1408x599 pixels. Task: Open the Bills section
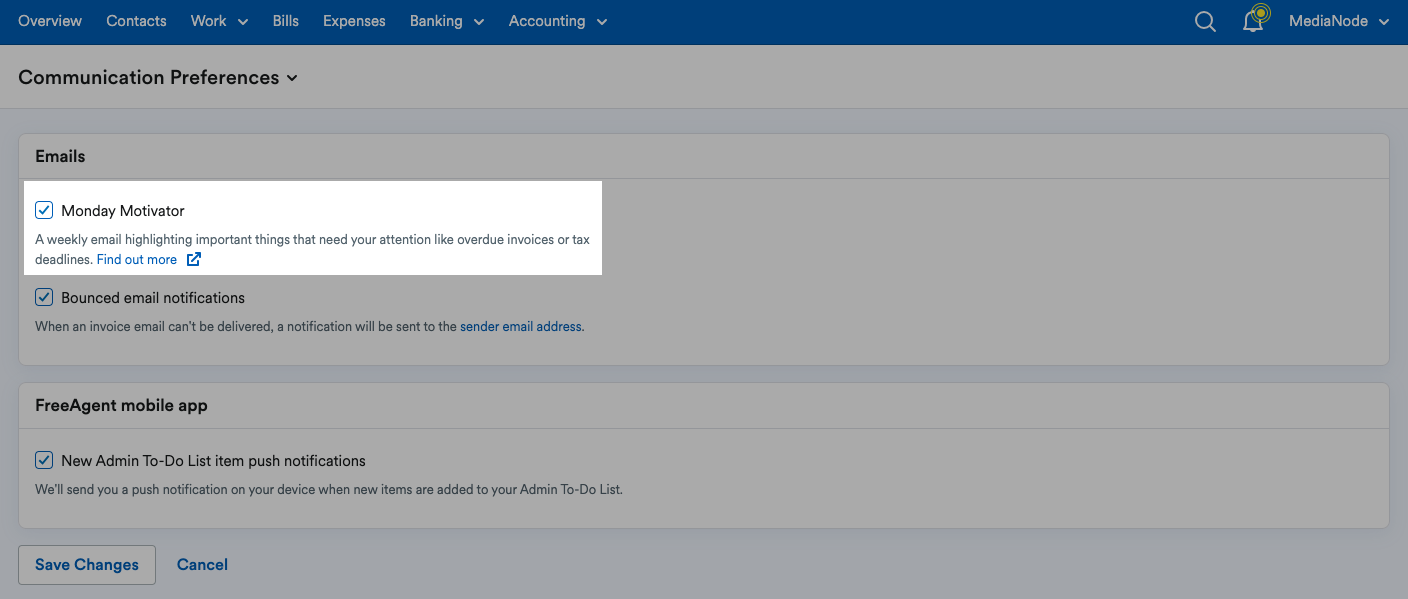coord(286,21)
